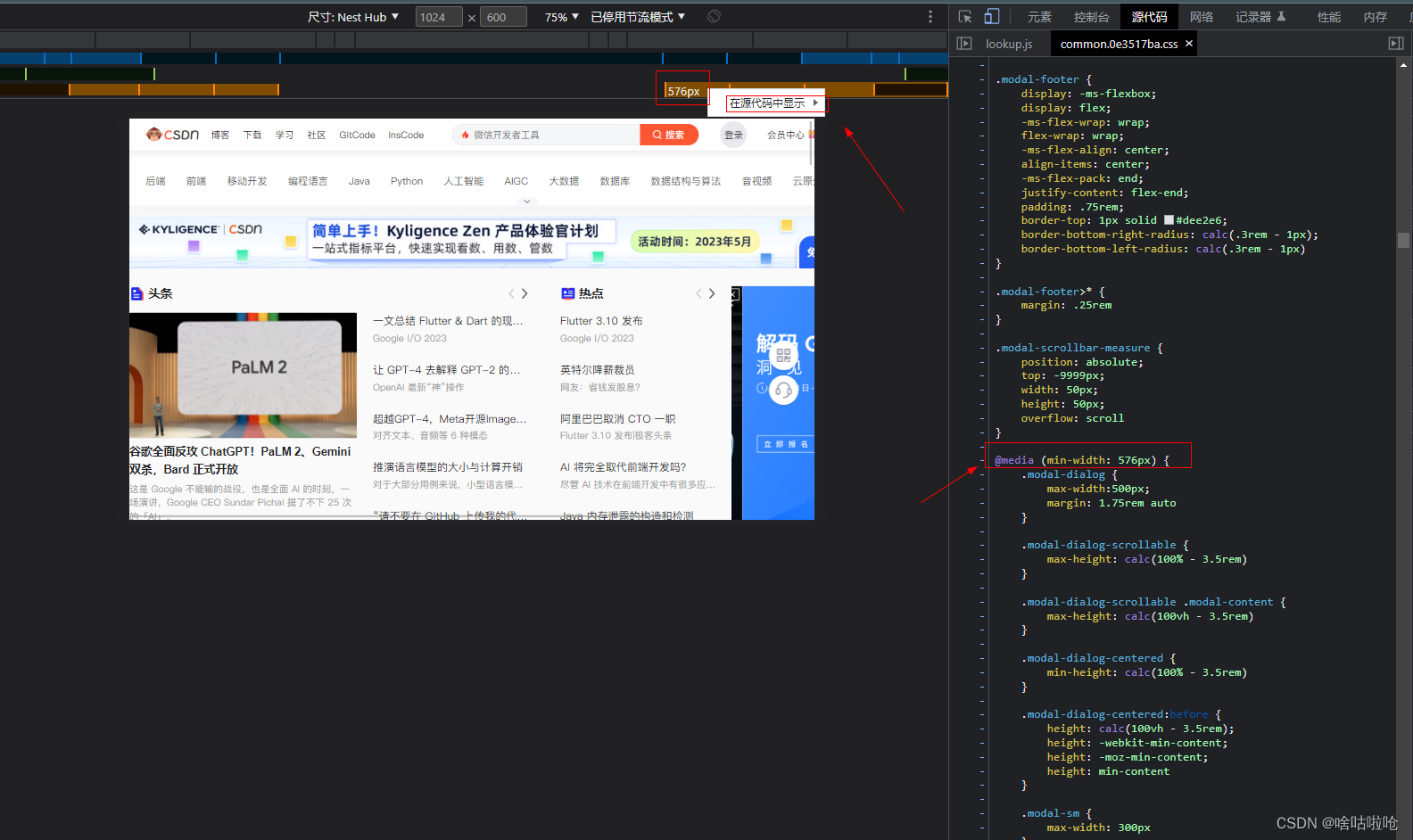This screenshot has height=840, width=1413.
Task: Click the customer service headset icon
Action: click(x=783, y=391)
